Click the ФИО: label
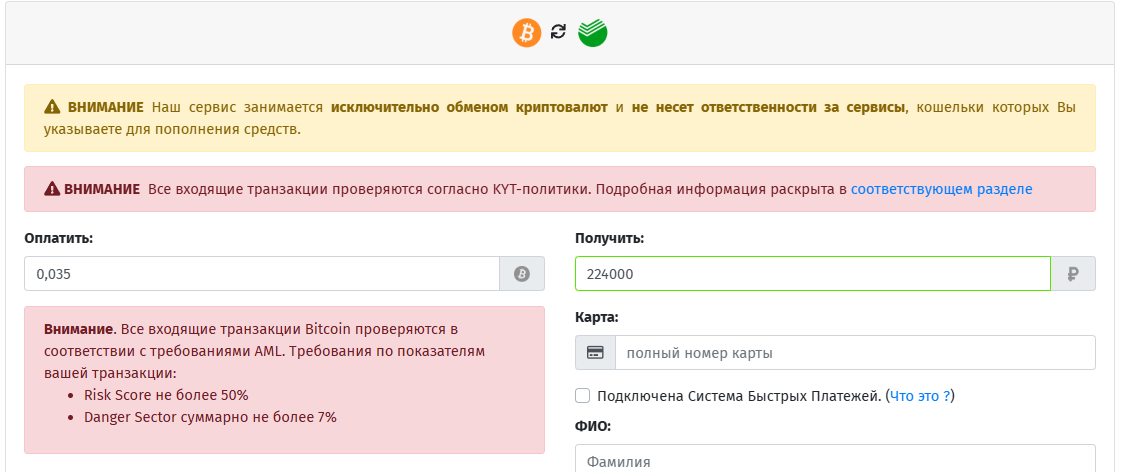The height and width of the screenshot is (472, 1126). (x=593, y=426)
